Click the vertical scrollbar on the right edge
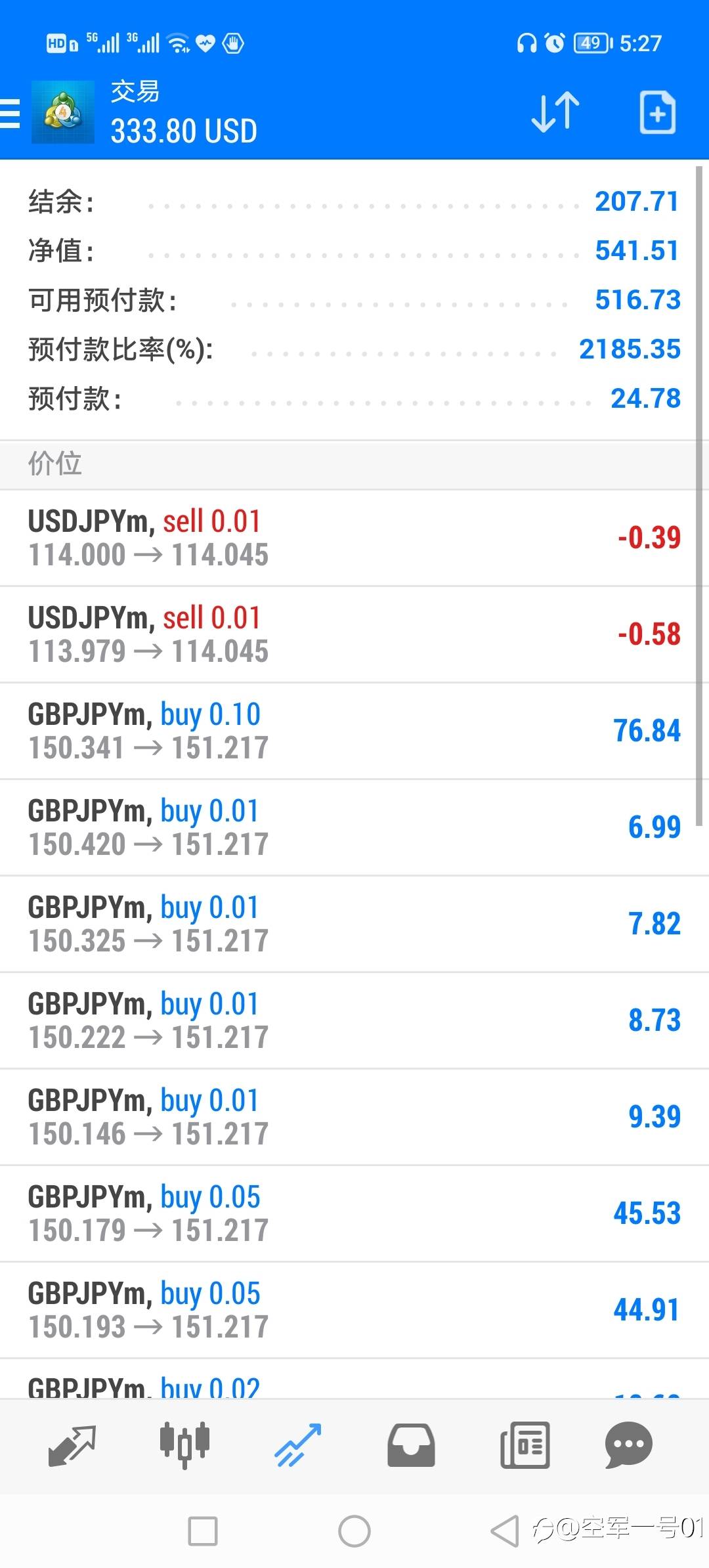The image size is (709, 1568). pos(700,496)
